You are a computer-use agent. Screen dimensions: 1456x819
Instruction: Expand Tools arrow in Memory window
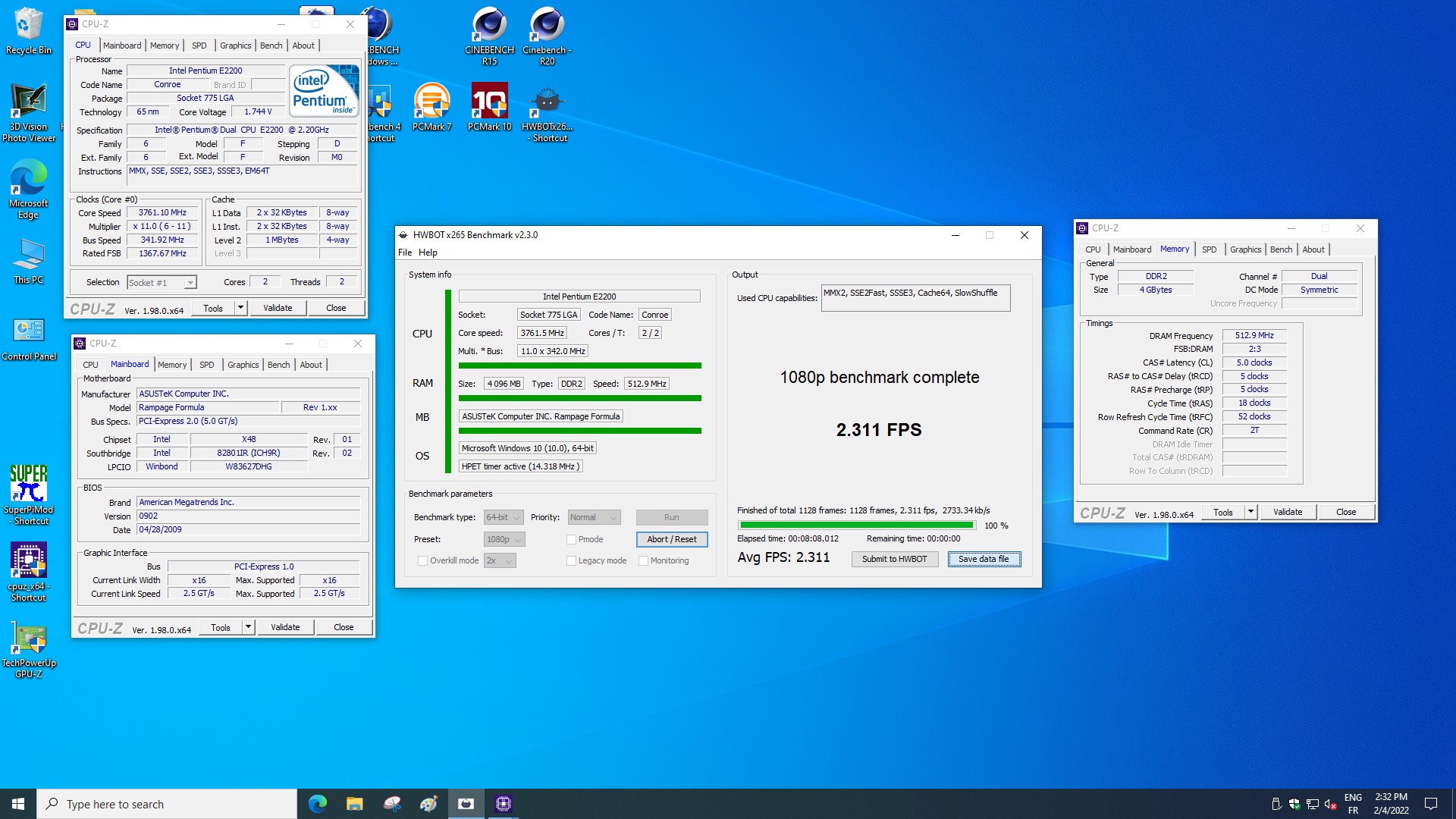tap(1250, 512)
